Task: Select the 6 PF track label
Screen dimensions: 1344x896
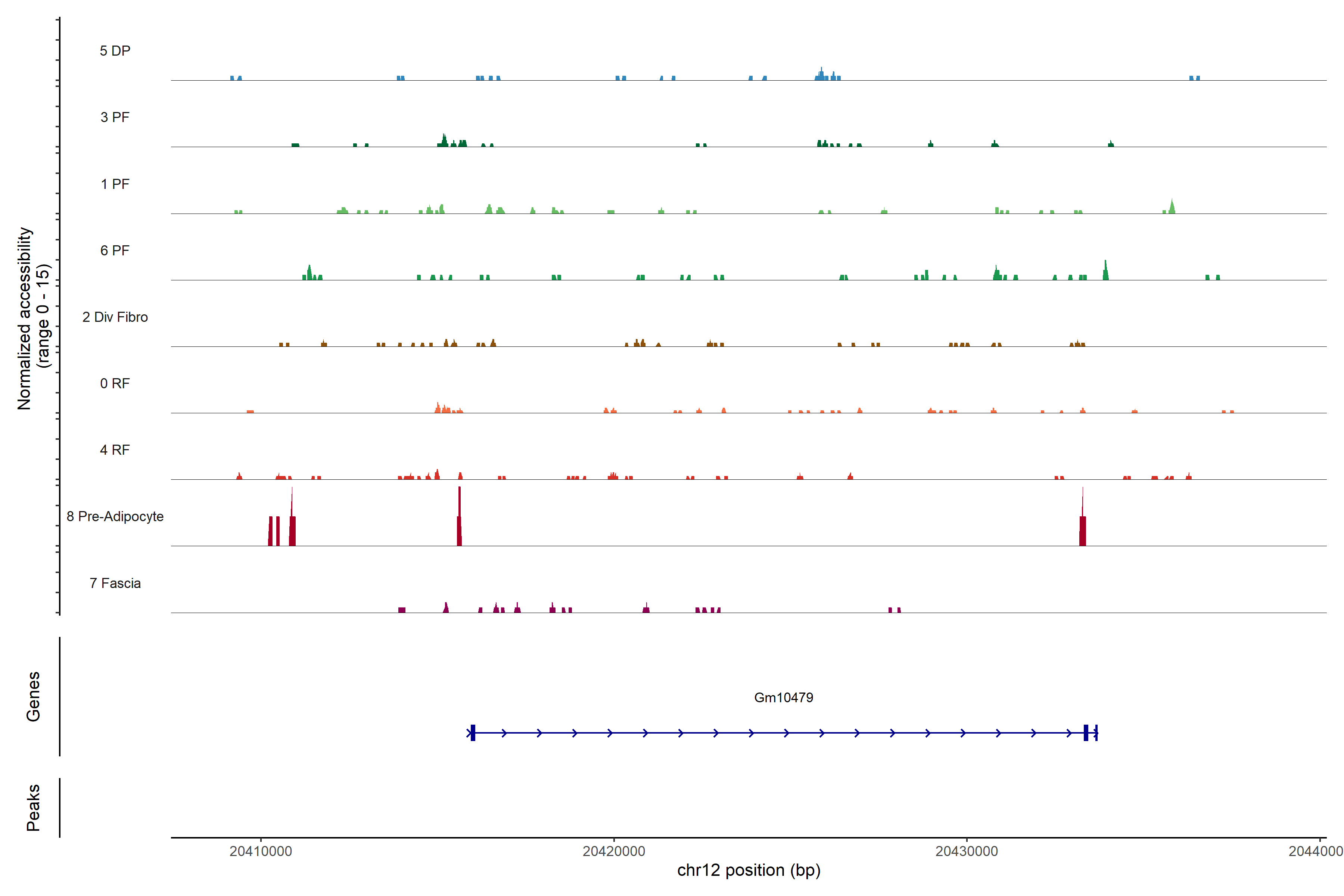Action: [115, 250]
